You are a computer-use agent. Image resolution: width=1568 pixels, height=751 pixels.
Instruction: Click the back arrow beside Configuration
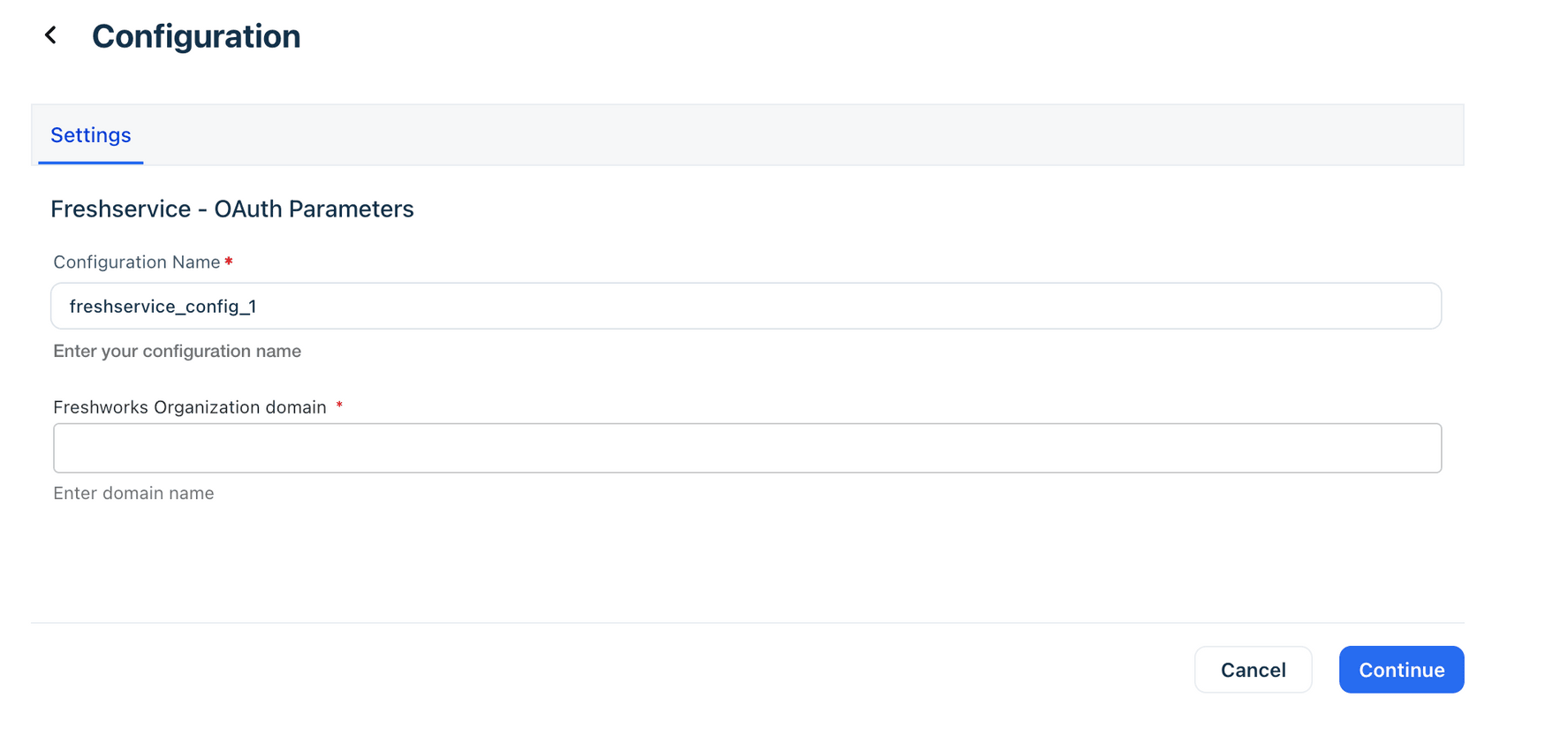pyautogui.click(x=51, y=35)
